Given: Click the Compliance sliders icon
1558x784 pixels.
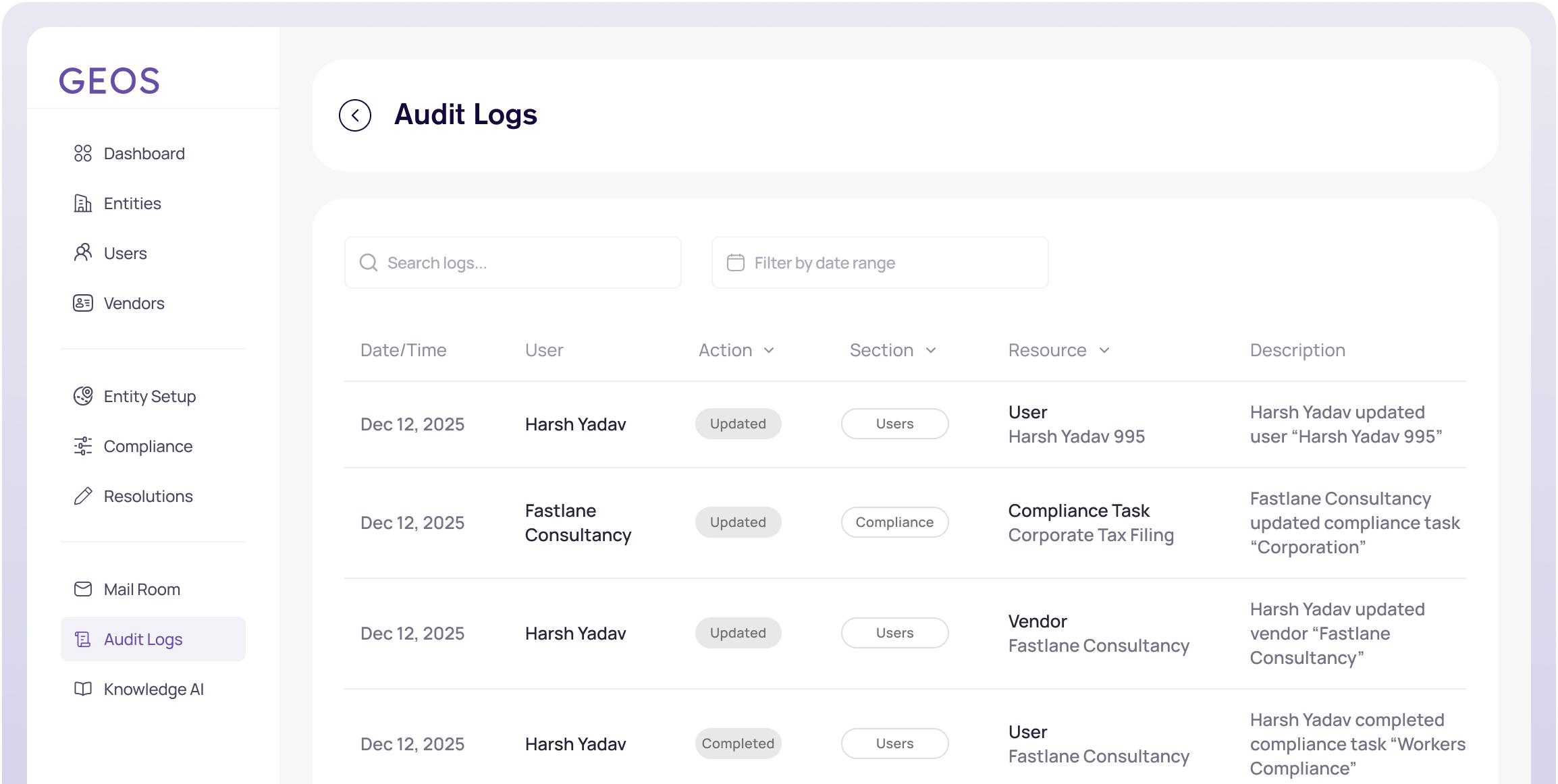Looking at the screenshot, I should pos(83,446).
